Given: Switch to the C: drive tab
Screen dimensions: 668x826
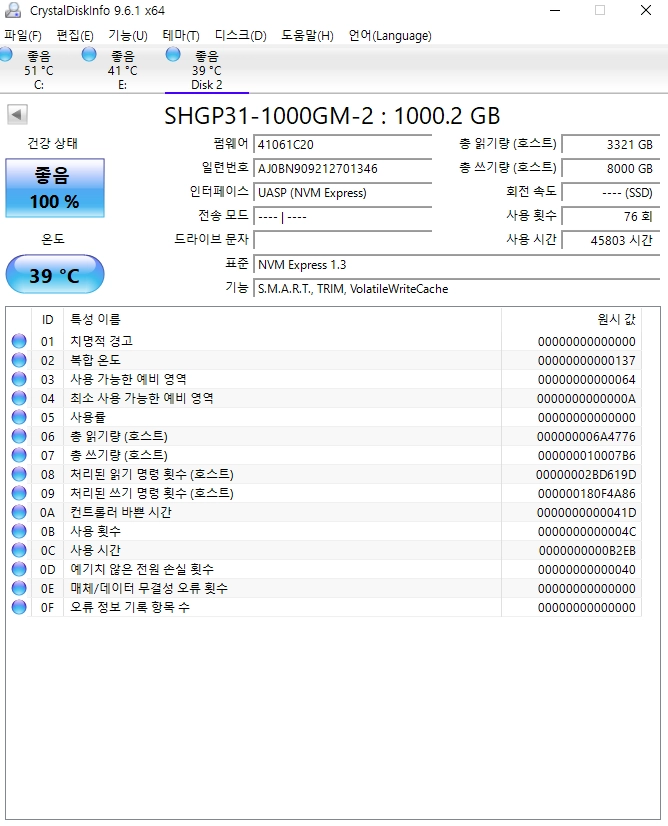Looking at the screenshot, I should [x=38, y=70].
